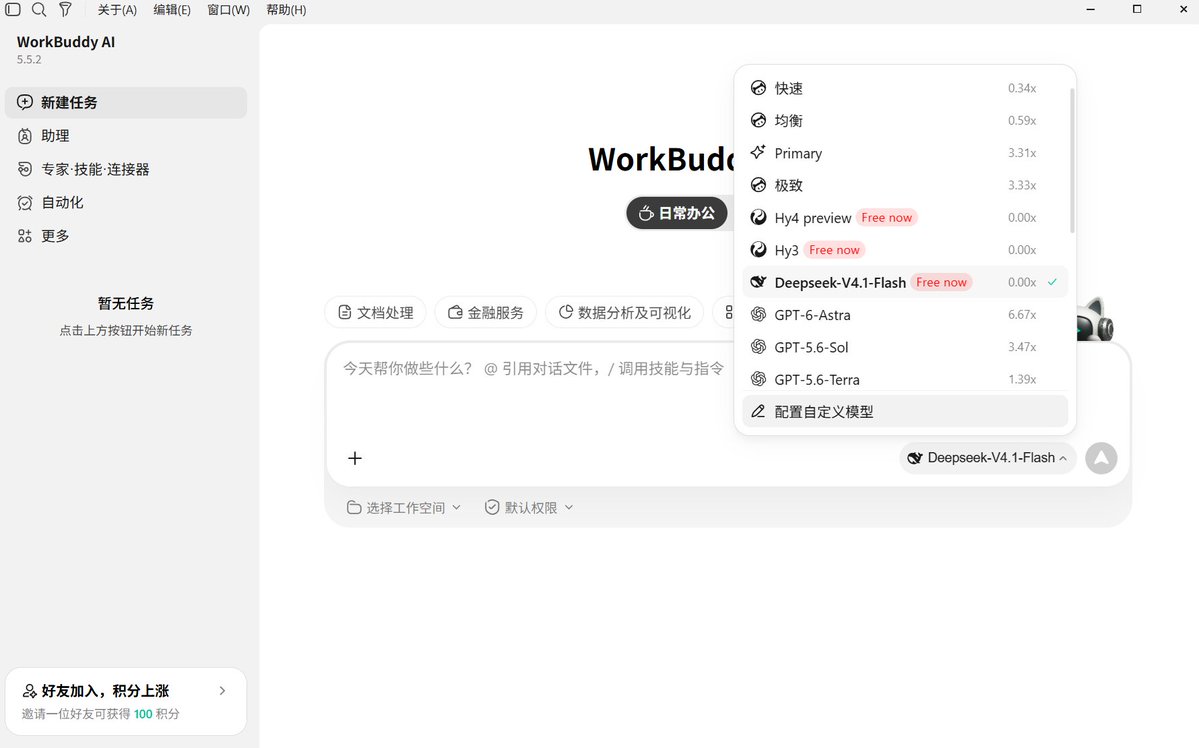Click the pie chart icon in 数据分析及可视化
This screenshot has width=1199, height=748.
(x=566, y=312)
